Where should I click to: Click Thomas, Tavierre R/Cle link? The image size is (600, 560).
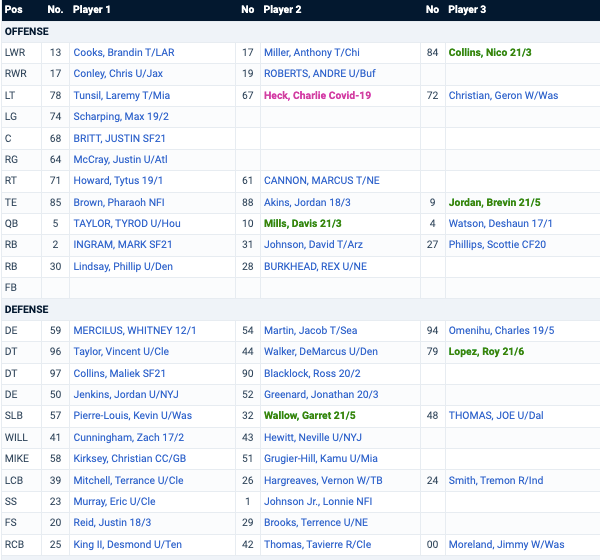(x=318, y=544)
